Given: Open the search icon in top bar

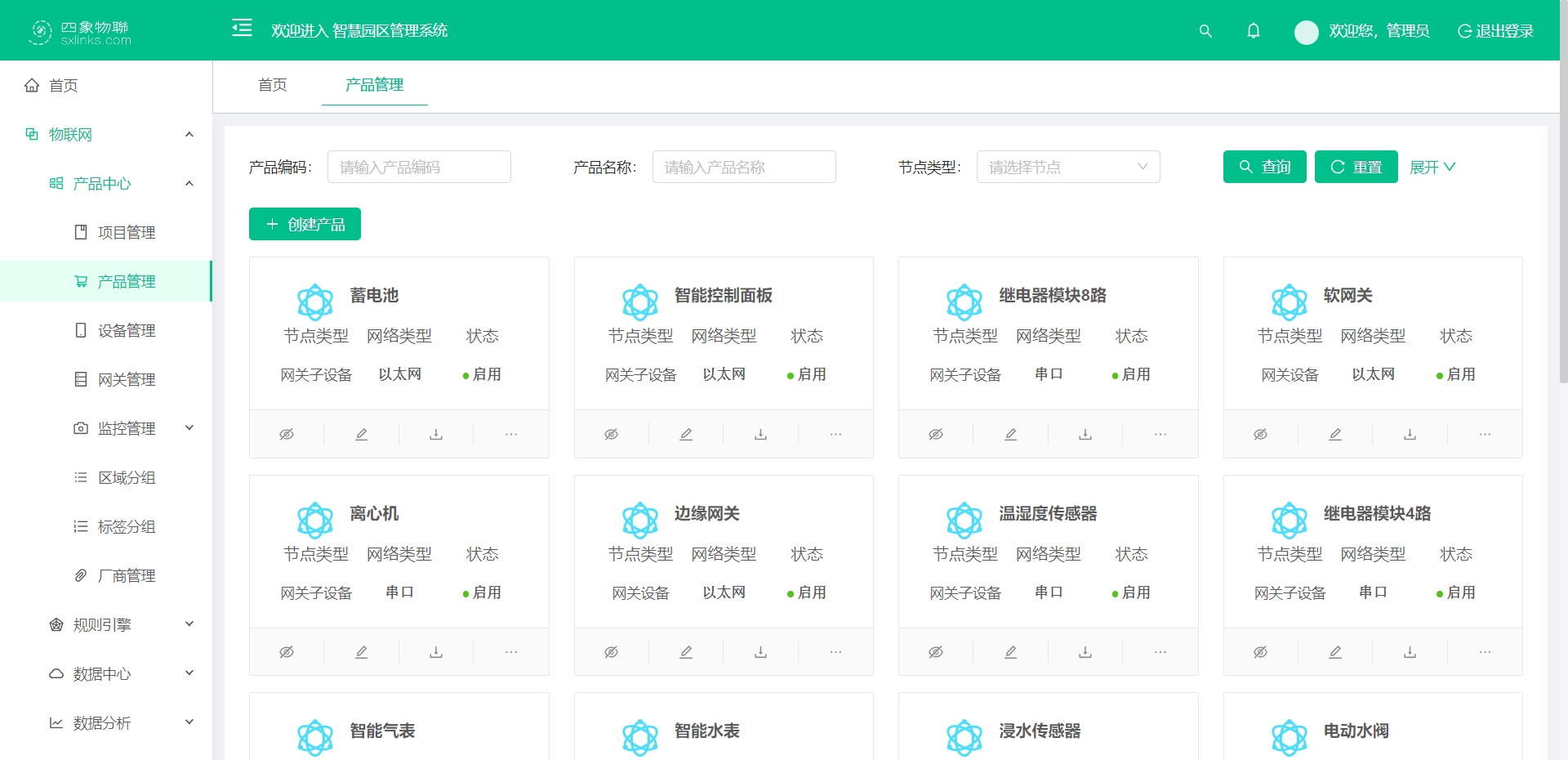Looking at the screenshot, I should (1205, 31).
